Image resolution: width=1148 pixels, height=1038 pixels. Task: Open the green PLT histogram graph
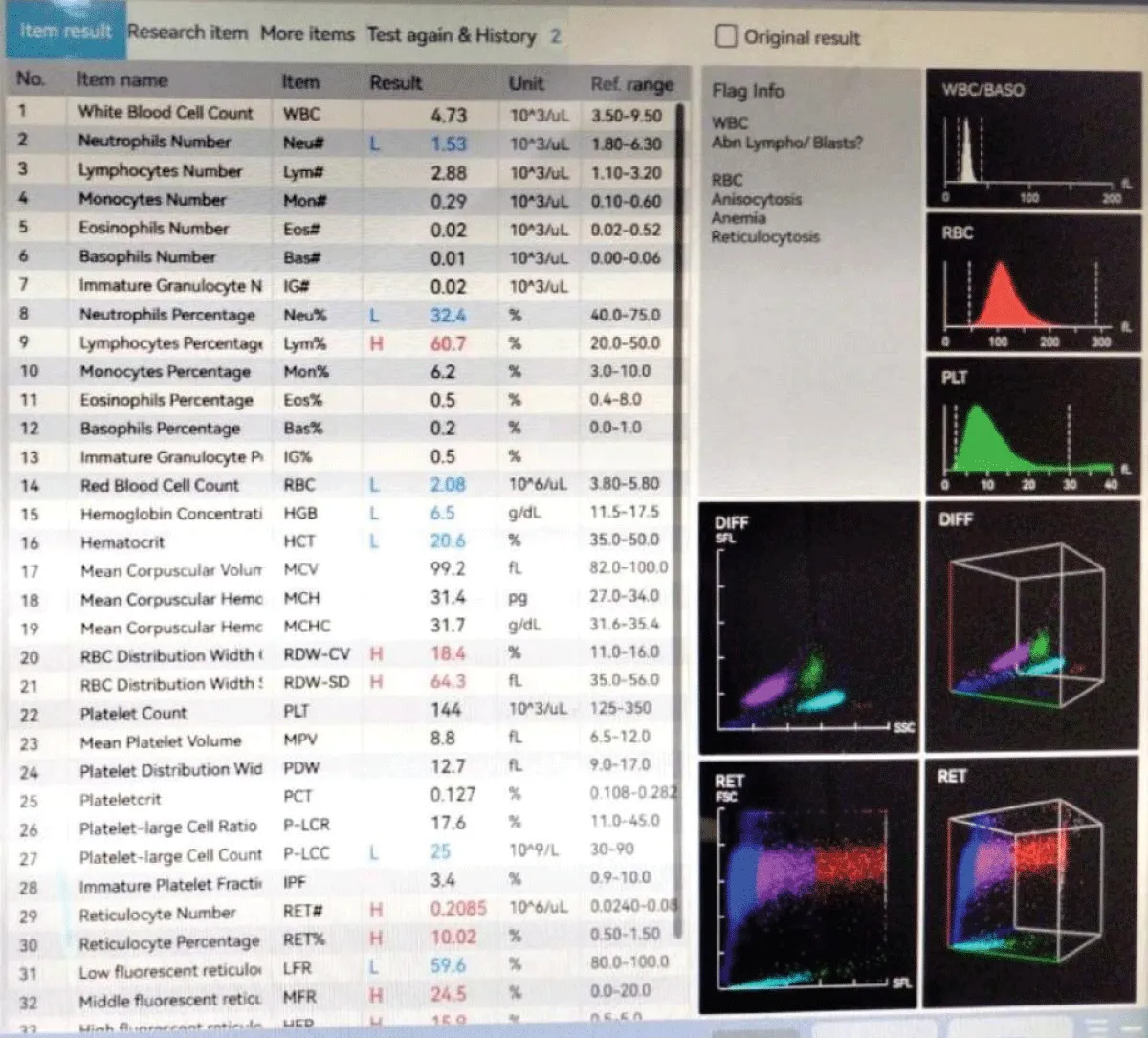point(1032,426)
